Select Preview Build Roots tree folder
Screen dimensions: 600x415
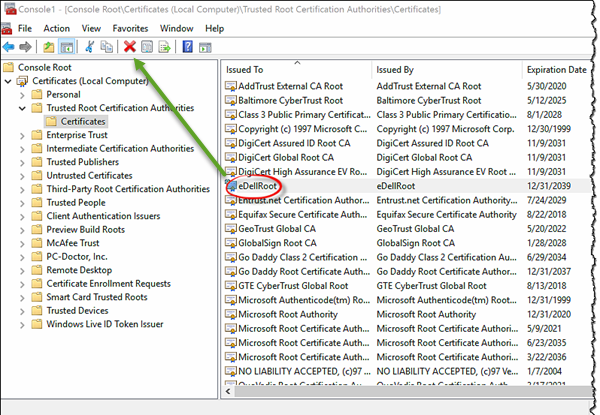86,229
